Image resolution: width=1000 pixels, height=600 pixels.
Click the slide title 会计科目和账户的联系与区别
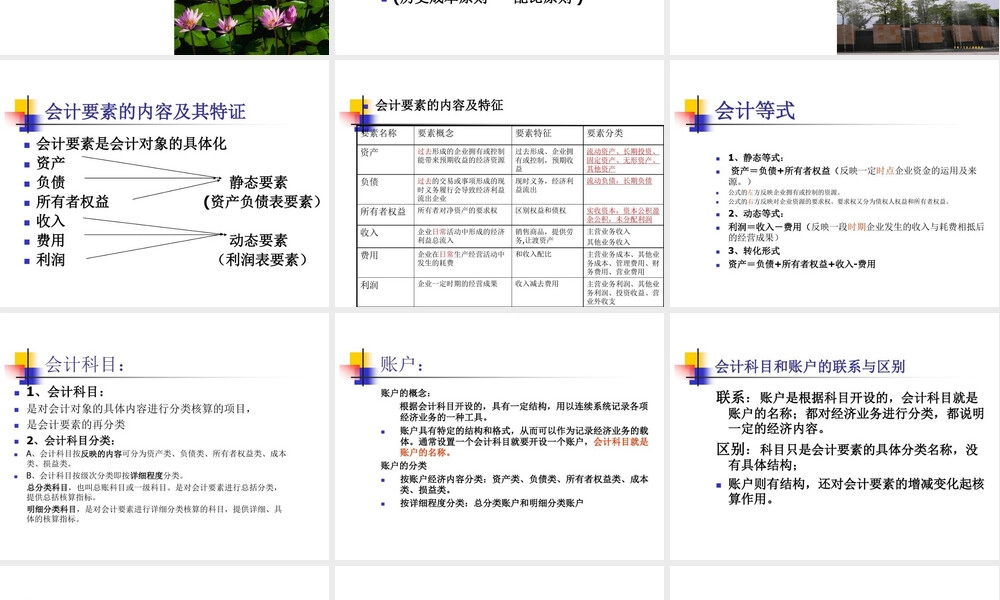pyautogui.click(x=810, y=367)
